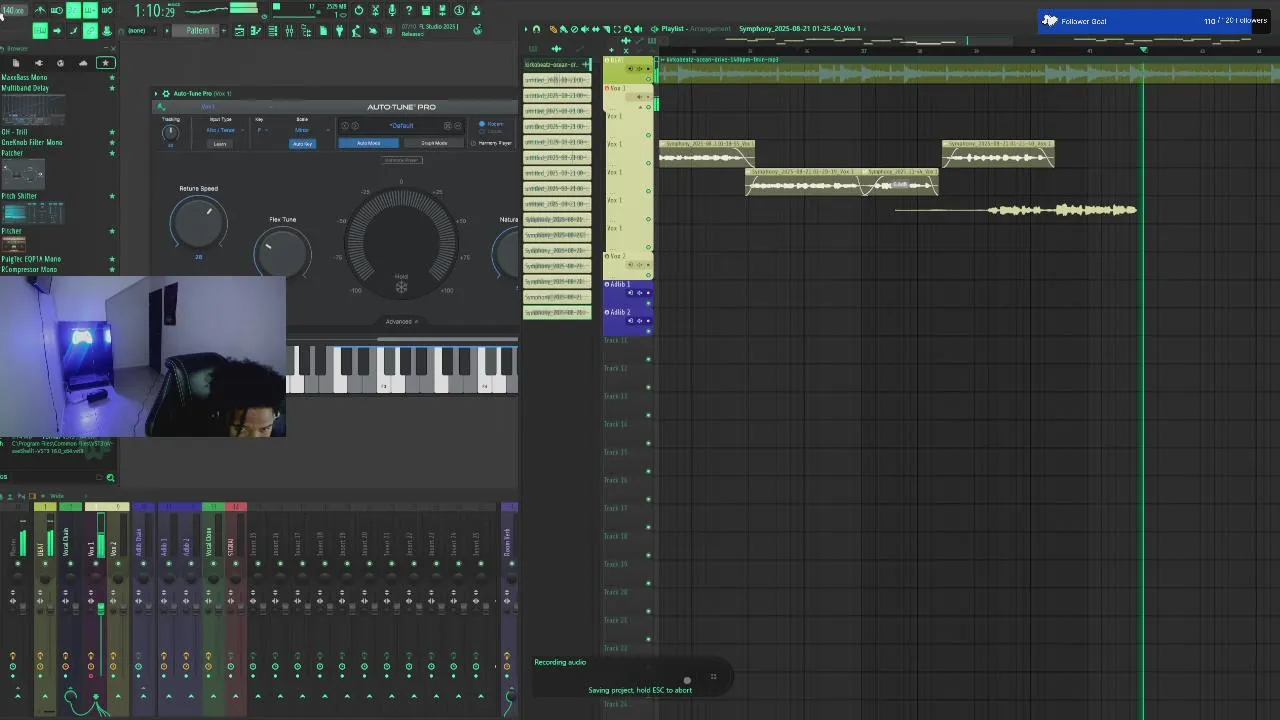Open the Channel rack view icon
Image resolution: width=1280 pixels, height=720 pixels.
[273, 30]
